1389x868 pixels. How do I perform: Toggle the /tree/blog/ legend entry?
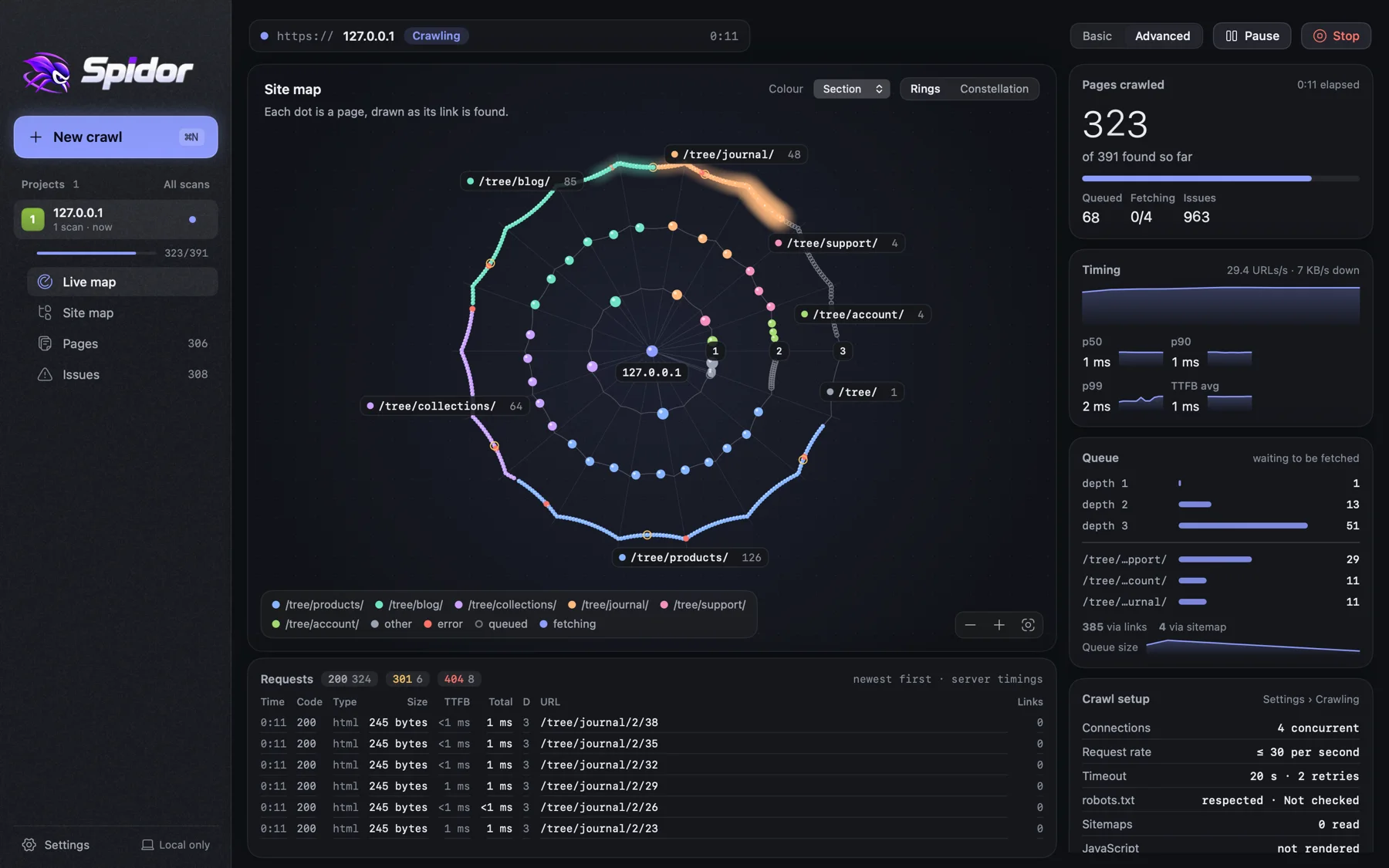(x=409, y=605)
